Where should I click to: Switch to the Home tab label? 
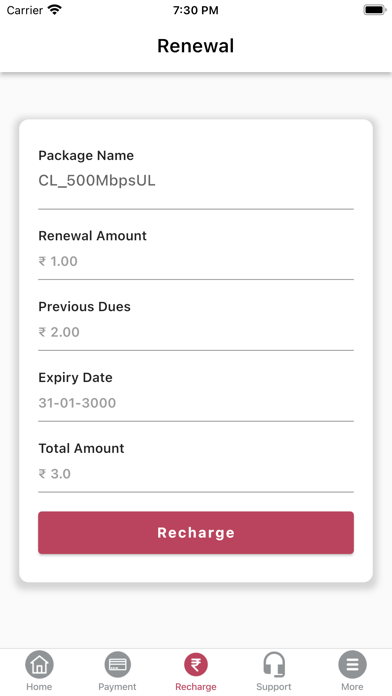[39, 687]
